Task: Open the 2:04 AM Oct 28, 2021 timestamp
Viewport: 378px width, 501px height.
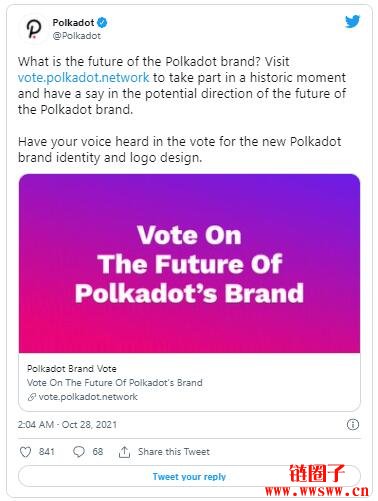Action: tap(67, 425)
